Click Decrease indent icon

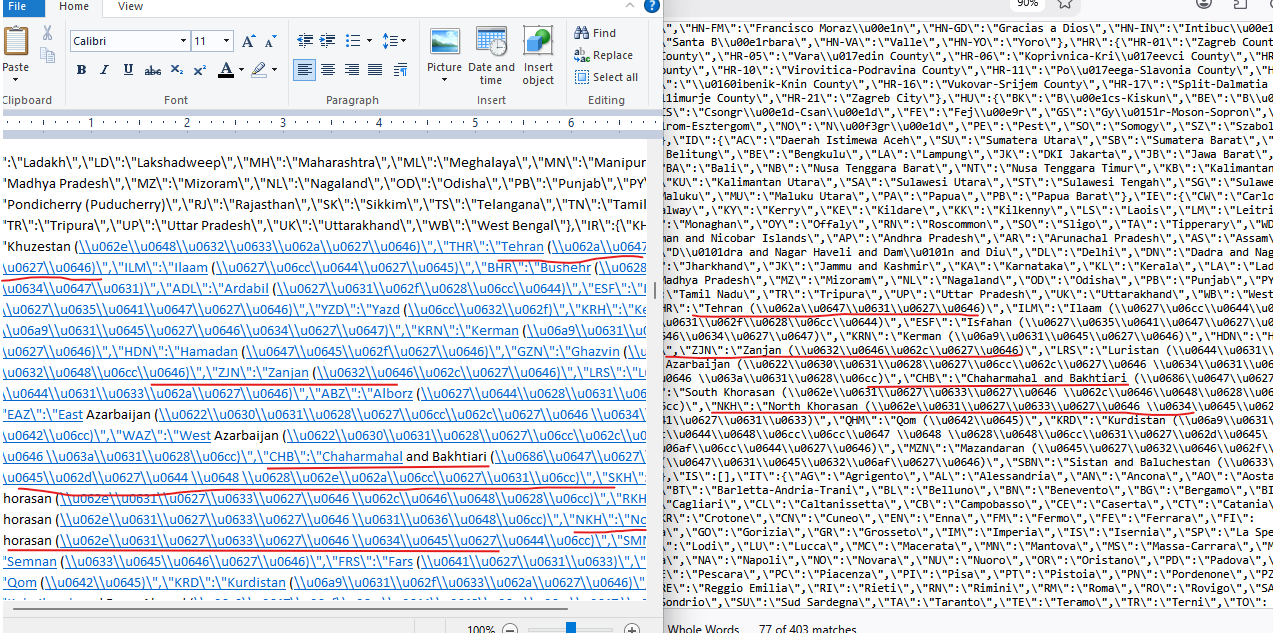click(303, 41)
